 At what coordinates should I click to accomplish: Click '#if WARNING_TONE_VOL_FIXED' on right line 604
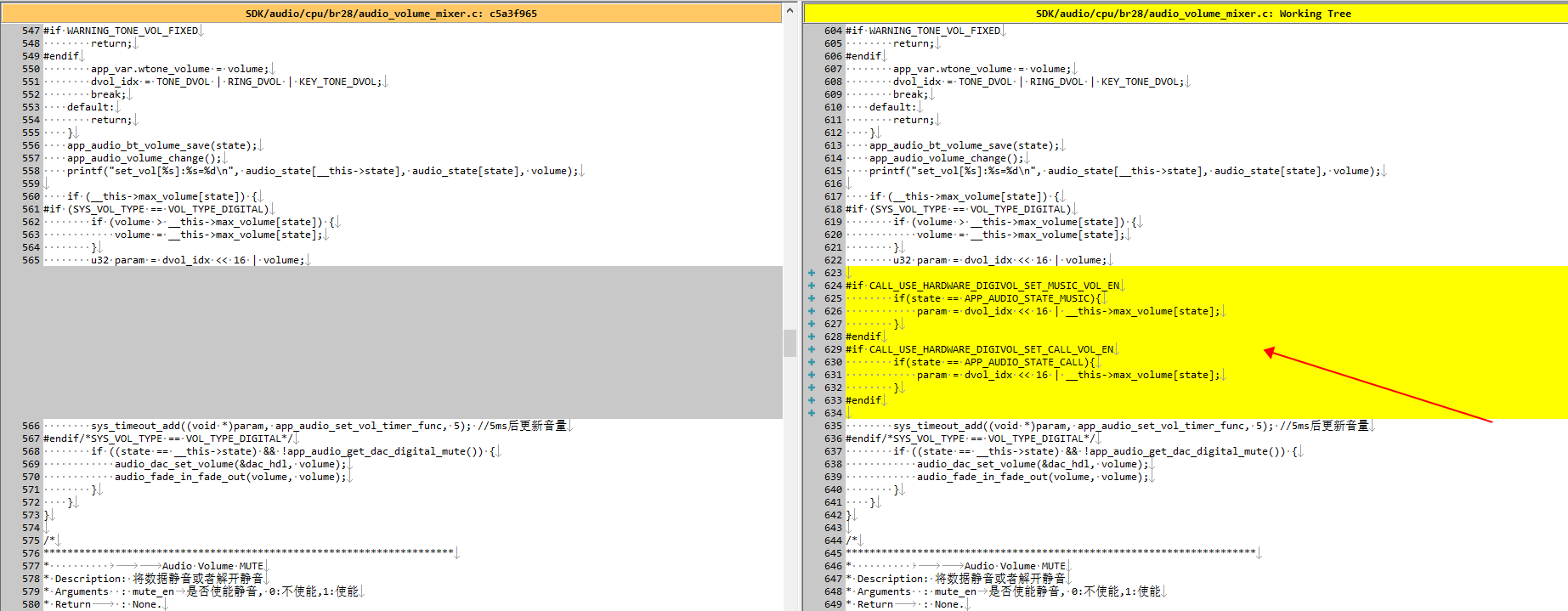pos(923,31)
